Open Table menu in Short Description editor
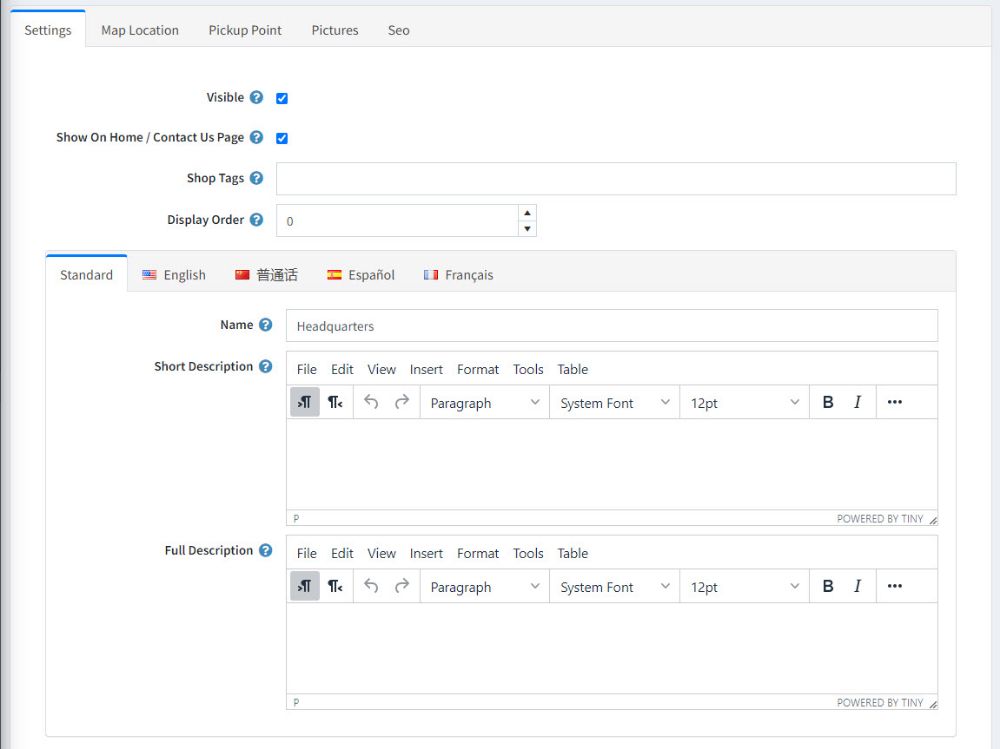 [573, 369]
